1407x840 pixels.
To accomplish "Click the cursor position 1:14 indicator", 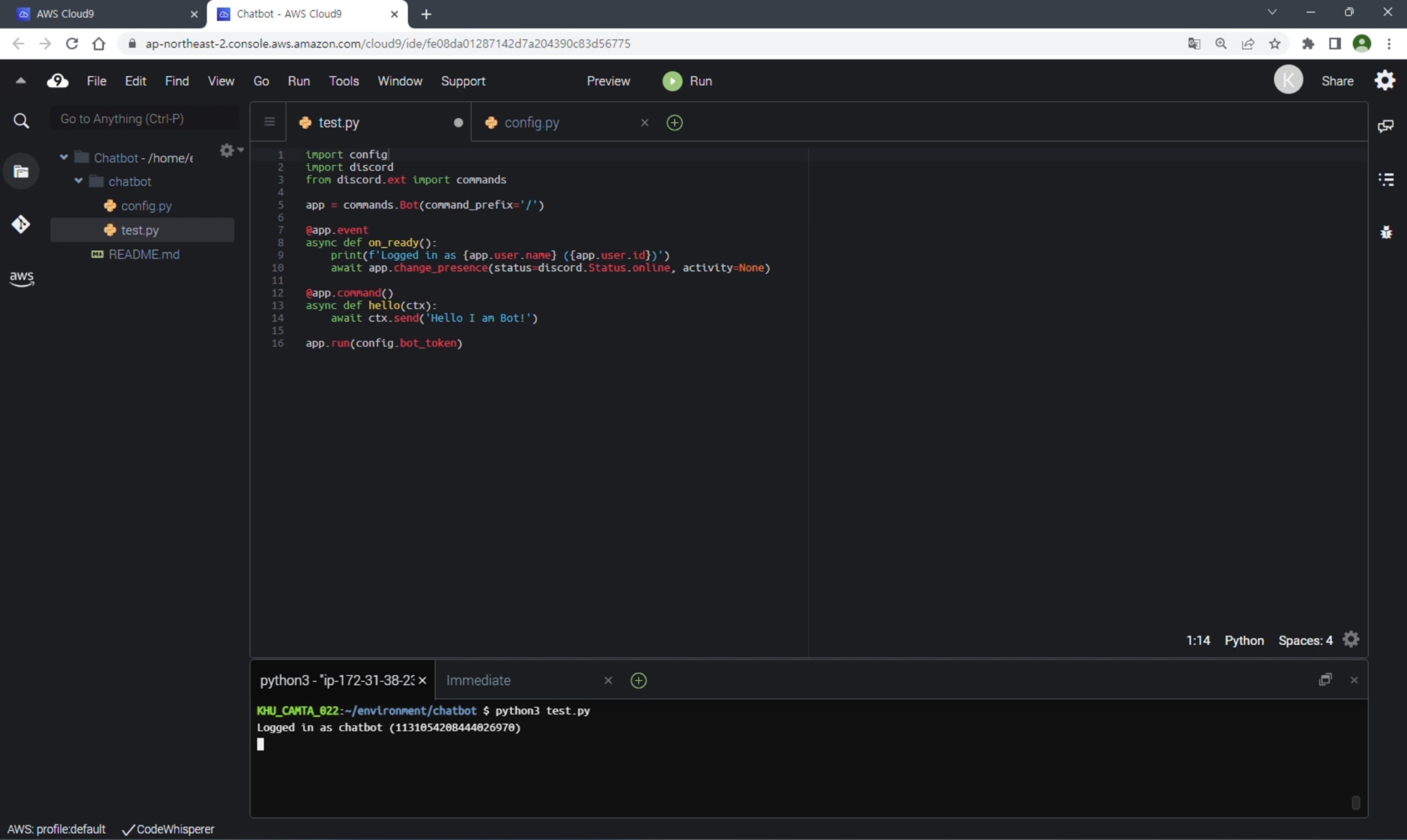I will point(1197,640).
